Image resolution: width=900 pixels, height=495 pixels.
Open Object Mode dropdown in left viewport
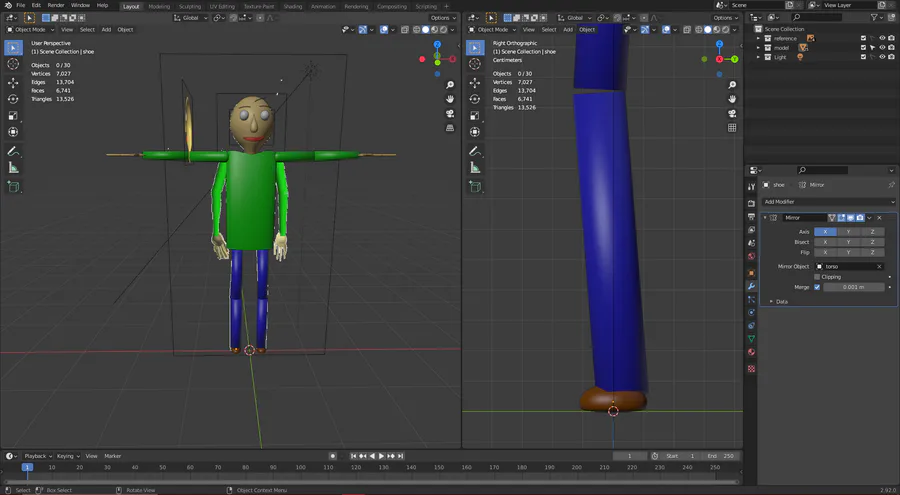(x=30, y=29)
